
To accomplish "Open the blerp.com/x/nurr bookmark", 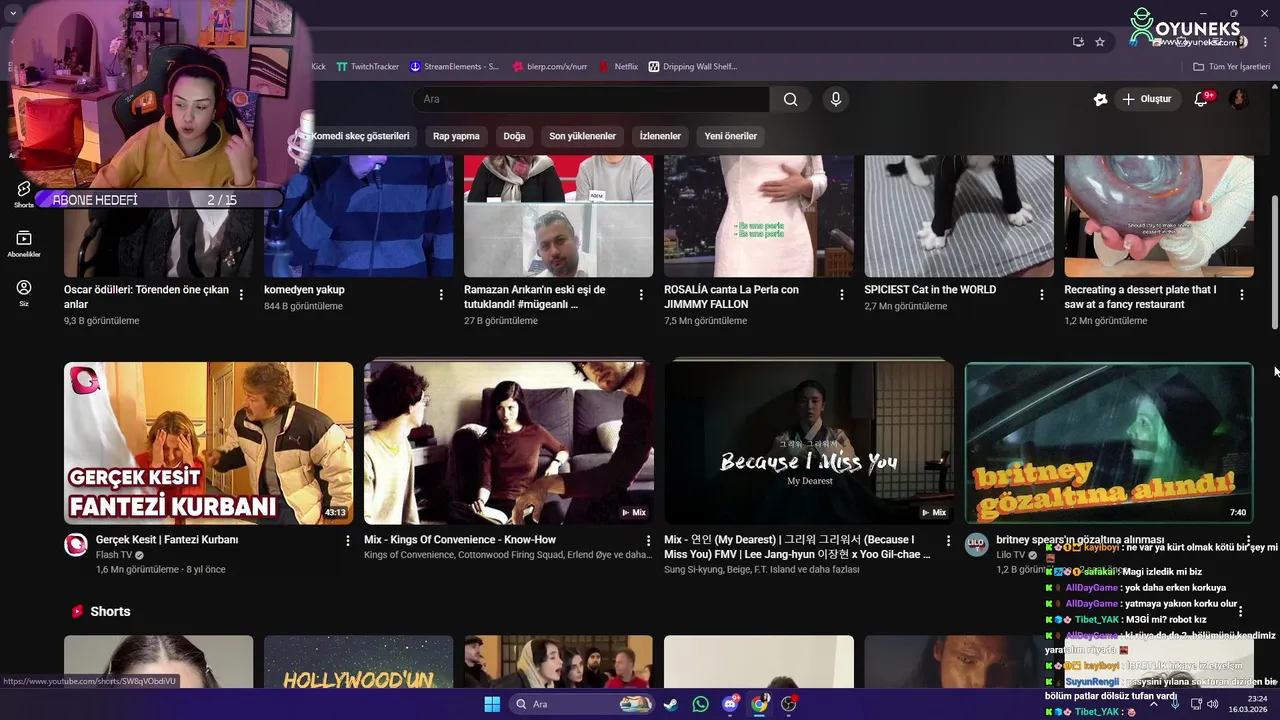I will [x=550, y=67].
